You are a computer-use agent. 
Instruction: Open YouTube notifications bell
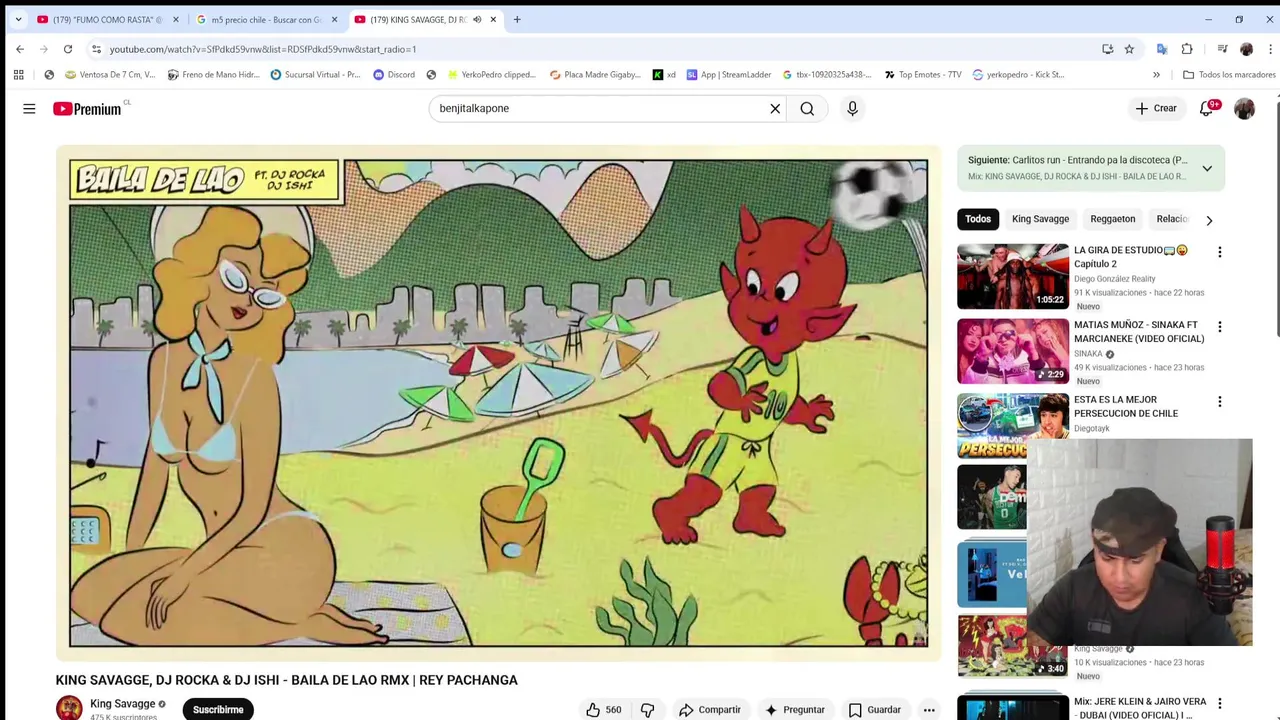pos(1206,108)
